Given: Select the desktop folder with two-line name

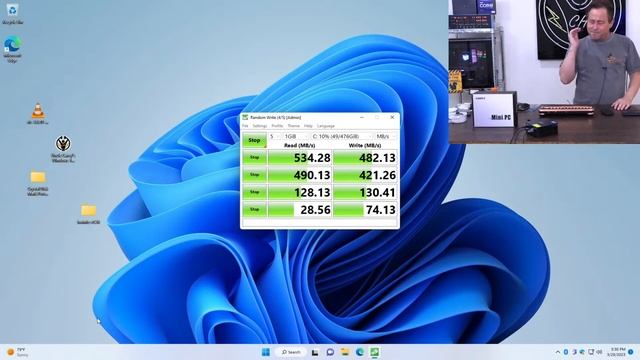Looking at the screenshot, I should pyautogui.click(x=38, y=183).
